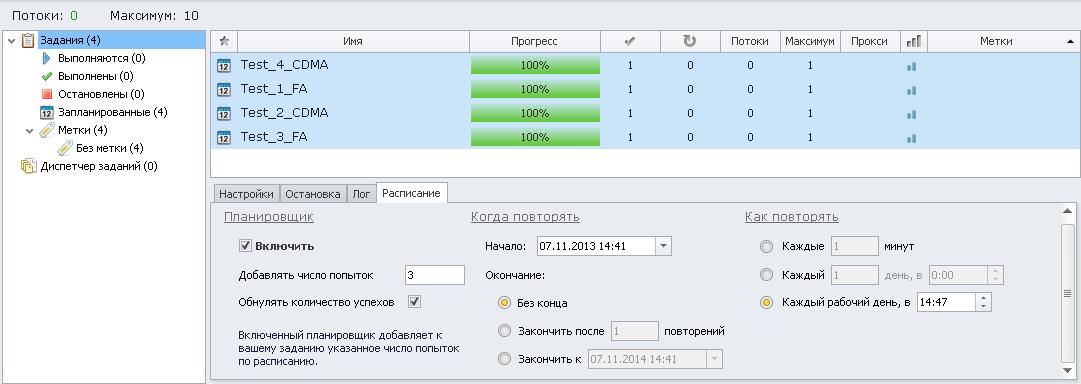This screenshot has width=1081, height=384.
Task: Click bar-chart icon in Test_3_FA row
Action: tap(912, 139)
